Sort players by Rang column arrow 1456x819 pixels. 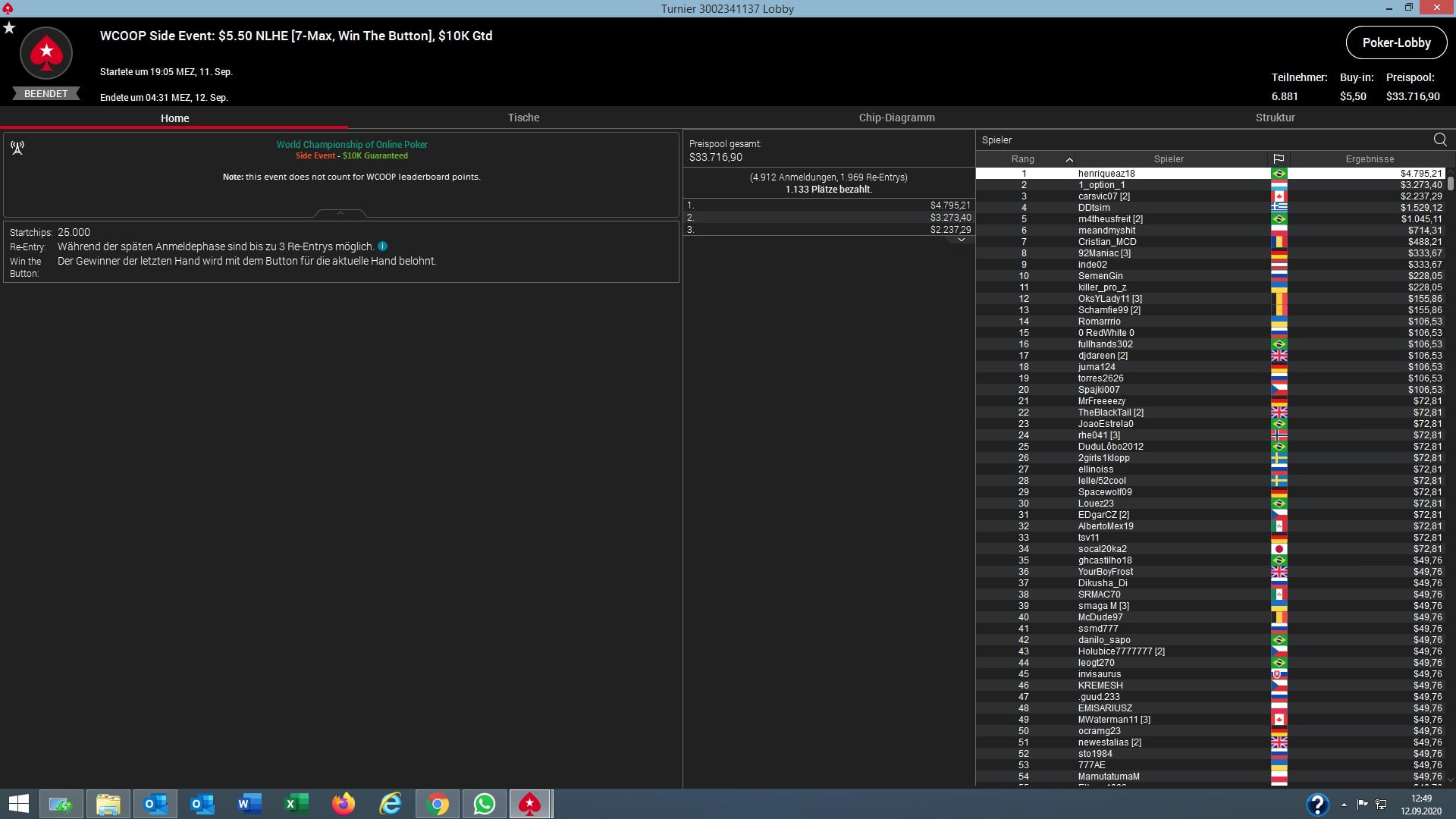[x=1069, y=159]
